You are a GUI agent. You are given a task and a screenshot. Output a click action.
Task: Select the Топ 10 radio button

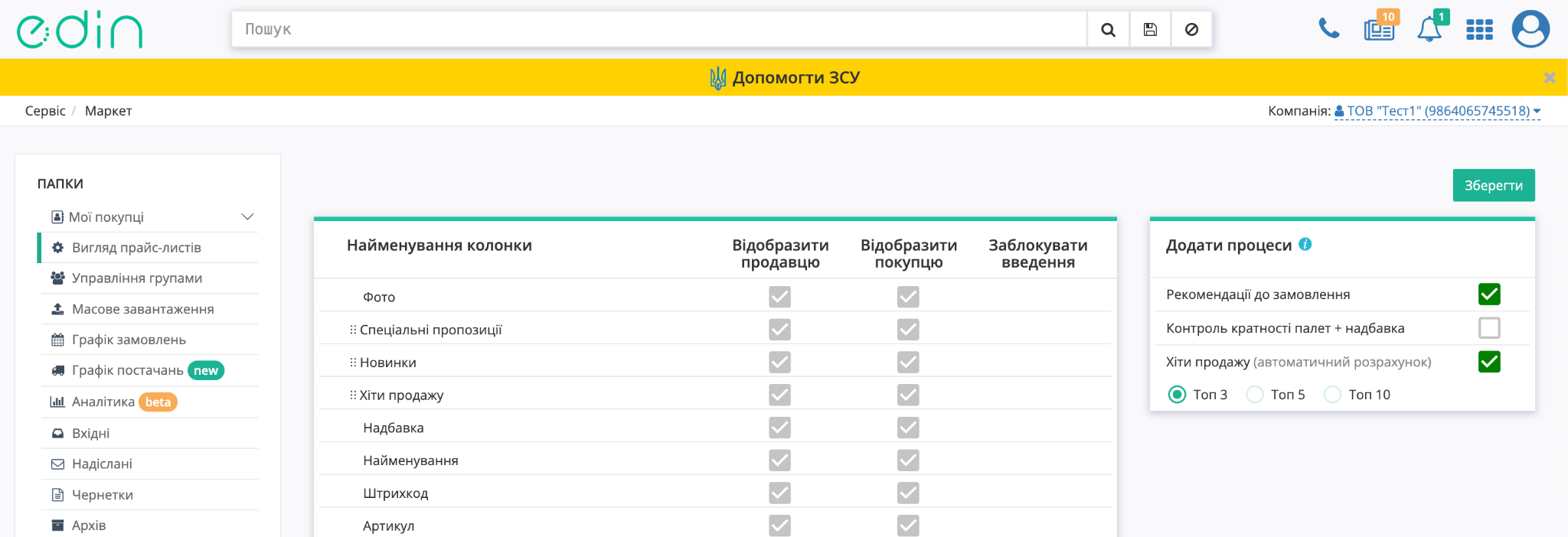[1332, 395]
